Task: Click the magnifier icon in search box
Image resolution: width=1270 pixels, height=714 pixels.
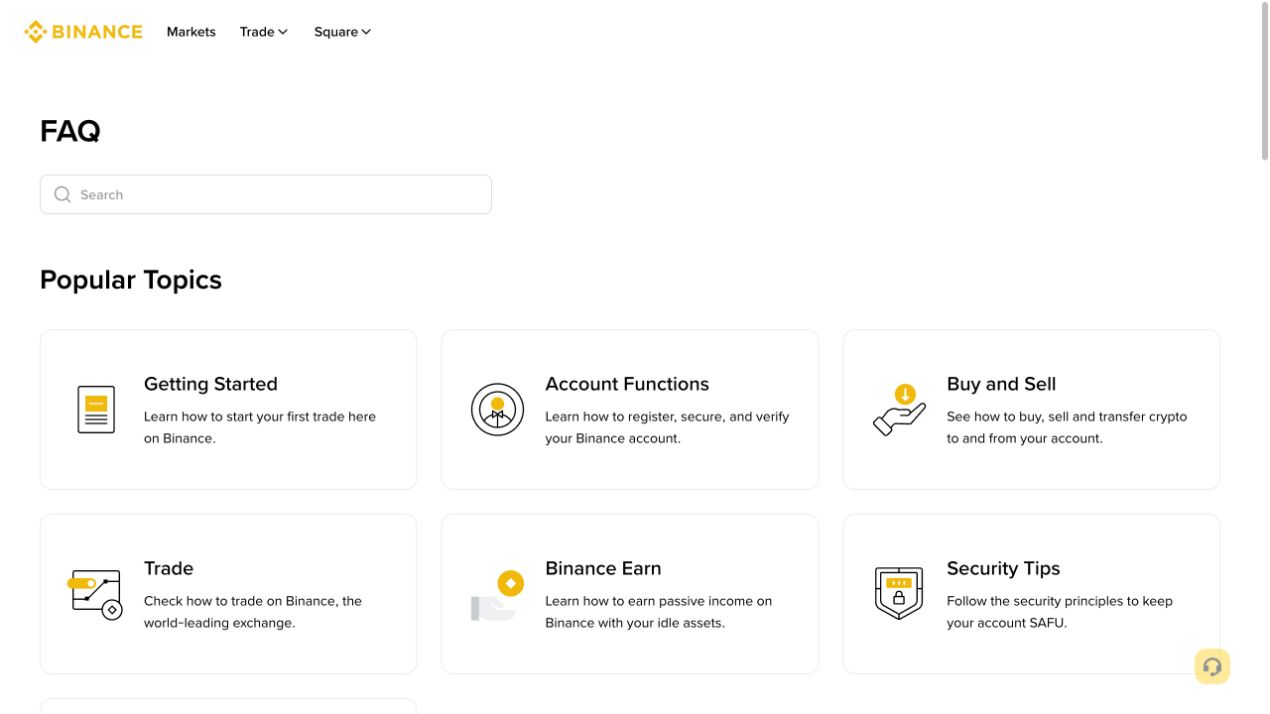Action: click(63, 194)
